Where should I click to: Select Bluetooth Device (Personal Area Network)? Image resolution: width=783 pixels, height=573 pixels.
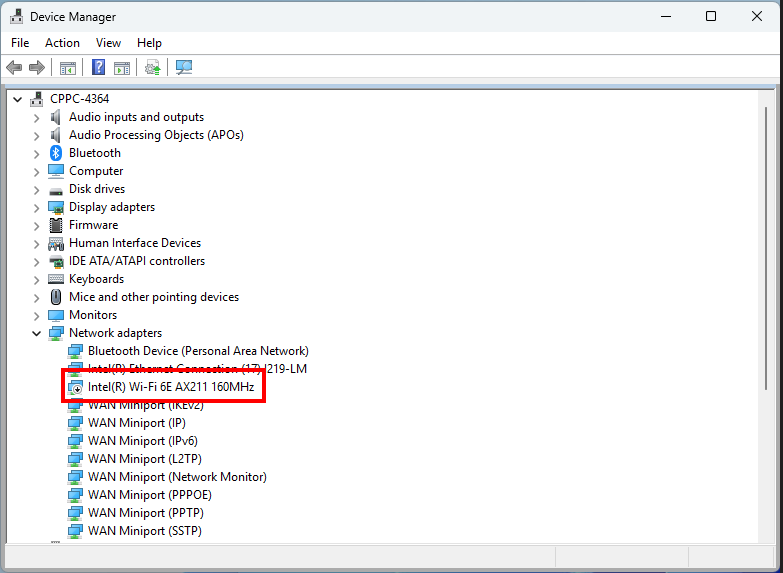(x=198, y=351)
